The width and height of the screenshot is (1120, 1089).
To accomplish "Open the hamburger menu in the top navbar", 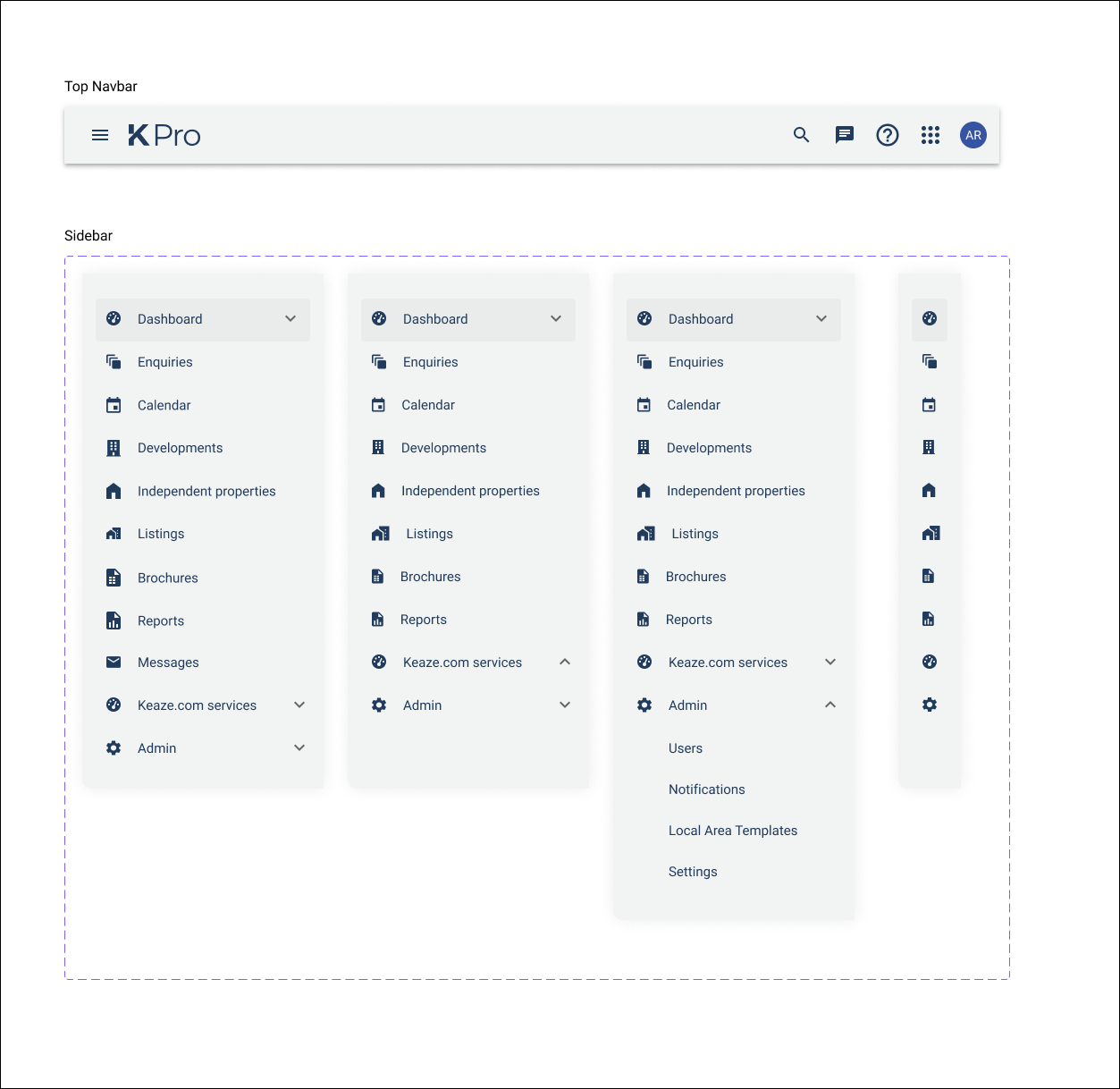I will coord(100,135).
